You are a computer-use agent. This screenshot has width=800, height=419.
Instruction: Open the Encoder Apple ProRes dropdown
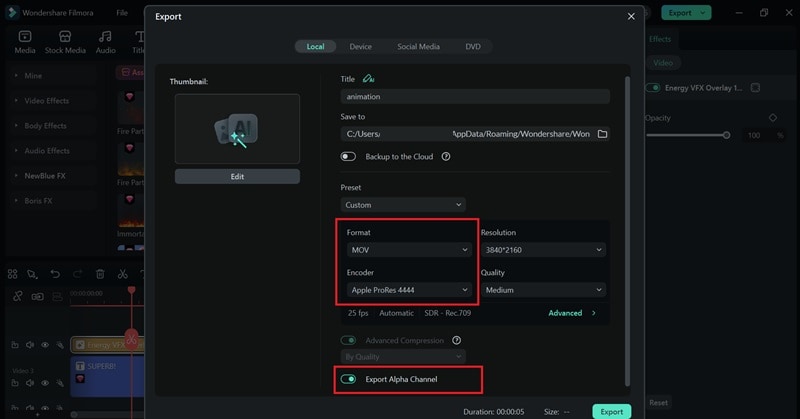pos(409,289)
